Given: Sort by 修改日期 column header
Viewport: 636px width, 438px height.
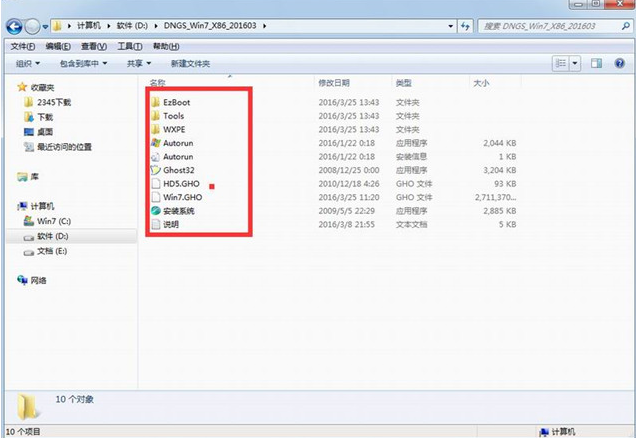Looking at the screenshot, I should pyautogui.click(x=334, y=83).
